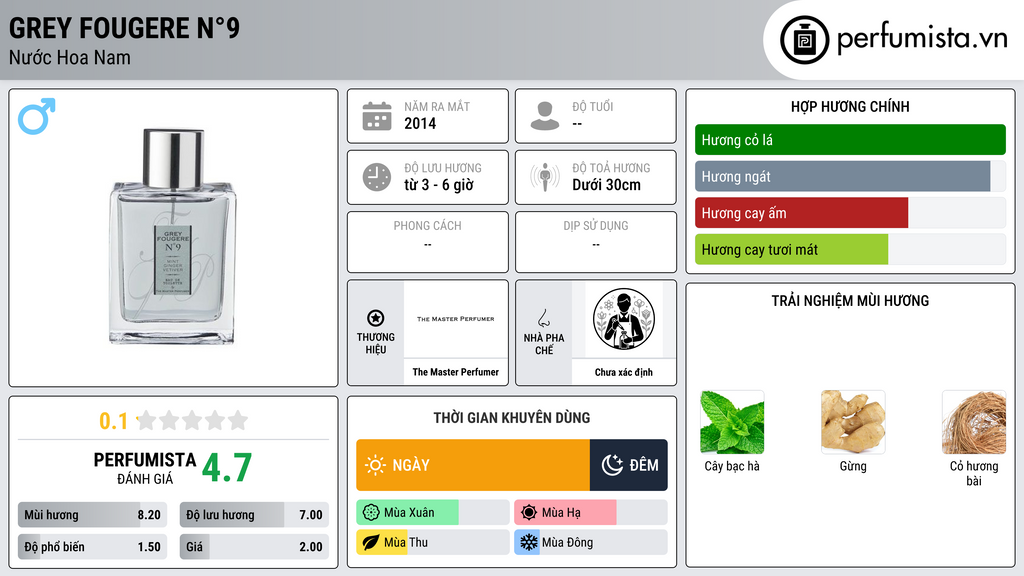Click the Nước Hoa Nam subtitle
Viewport: 1024px width, 576px height.
(x=69, y=58)
